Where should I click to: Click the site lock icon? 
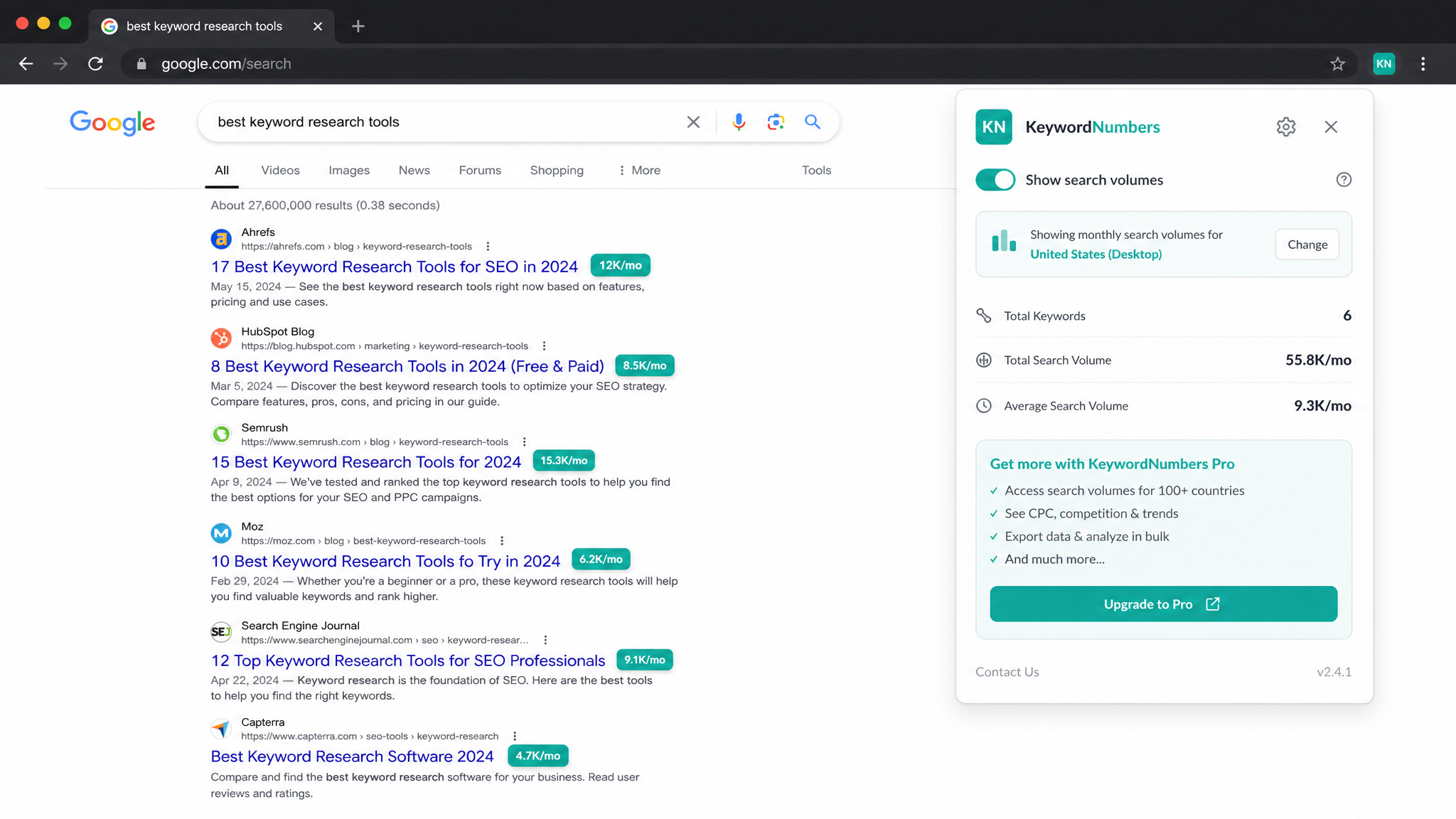click(141, 64)
